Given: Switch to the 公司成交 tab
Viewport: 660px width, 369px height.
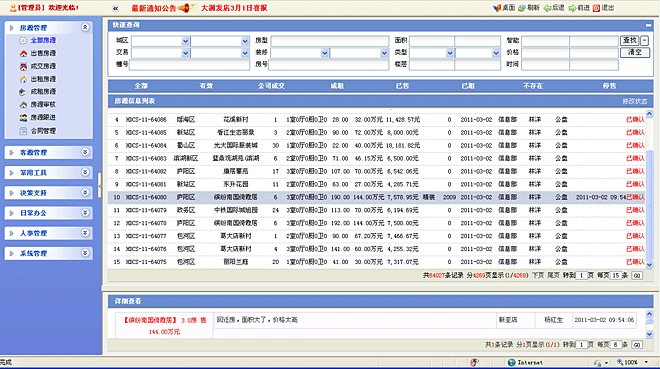Looking at the screenshot, I should point(271,86).
